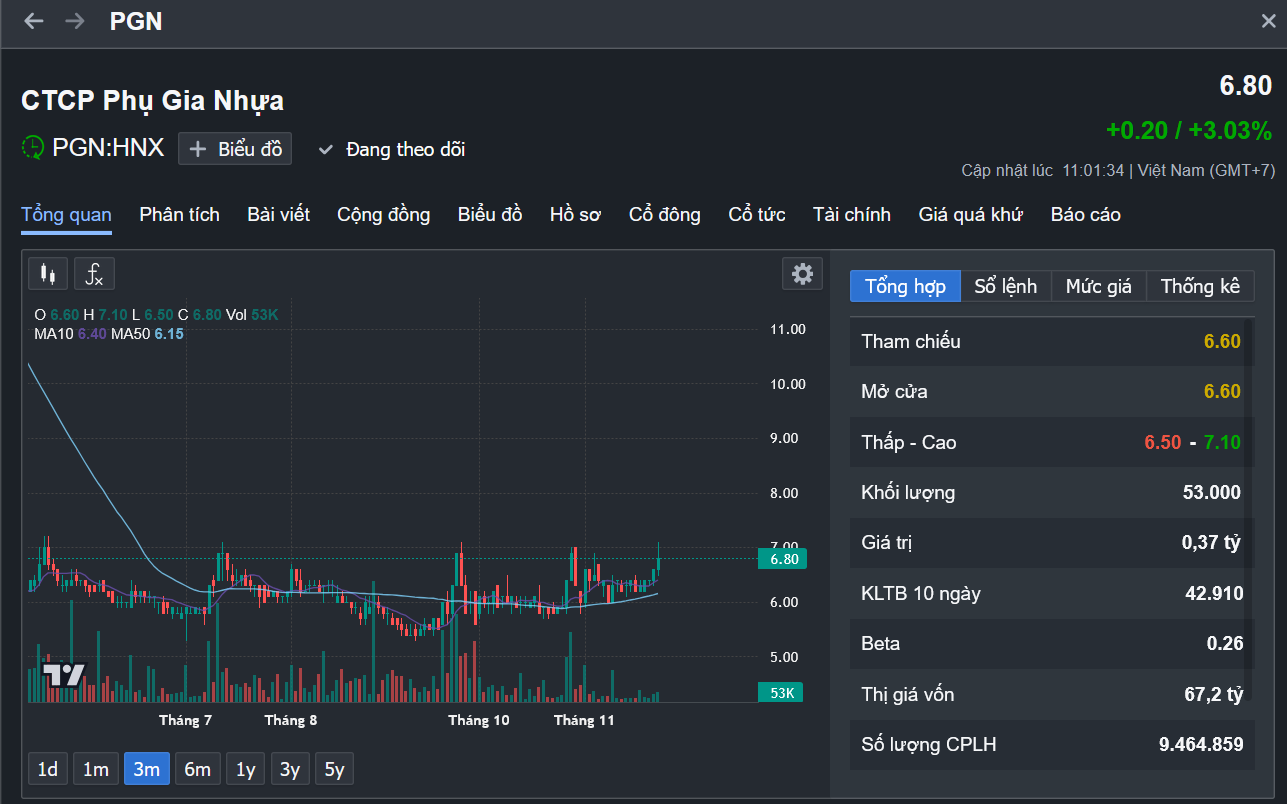Viewport: 1287px width, 804px height.
Task: Click the KLTB 10 ngày value 42.910
Action: click(x=1214, y=593)
